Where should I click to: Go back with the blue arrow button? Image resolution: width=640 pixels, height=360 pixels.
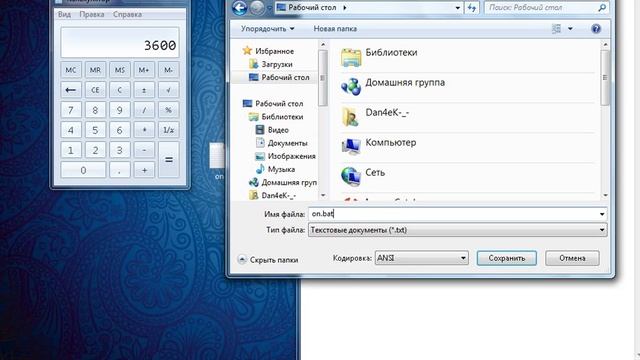pyautogui.click(x=239, y=8)
